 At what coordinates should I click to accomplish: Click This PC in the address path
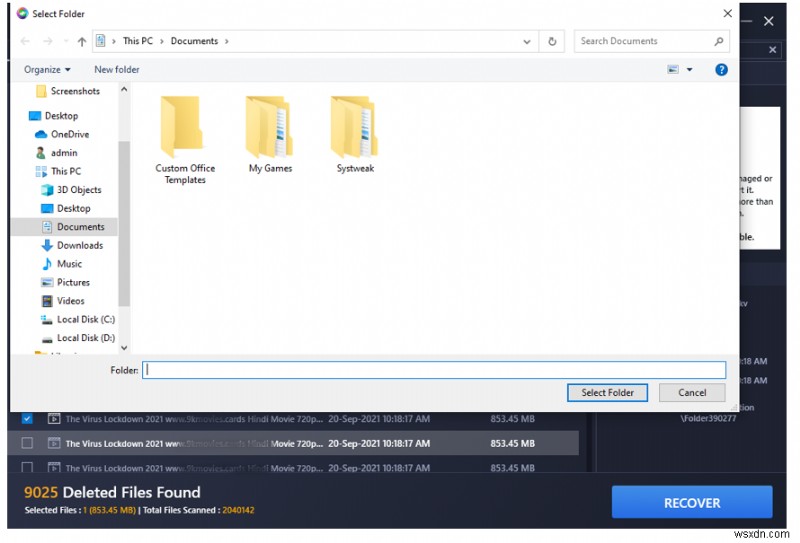click(x=138, y=41)
